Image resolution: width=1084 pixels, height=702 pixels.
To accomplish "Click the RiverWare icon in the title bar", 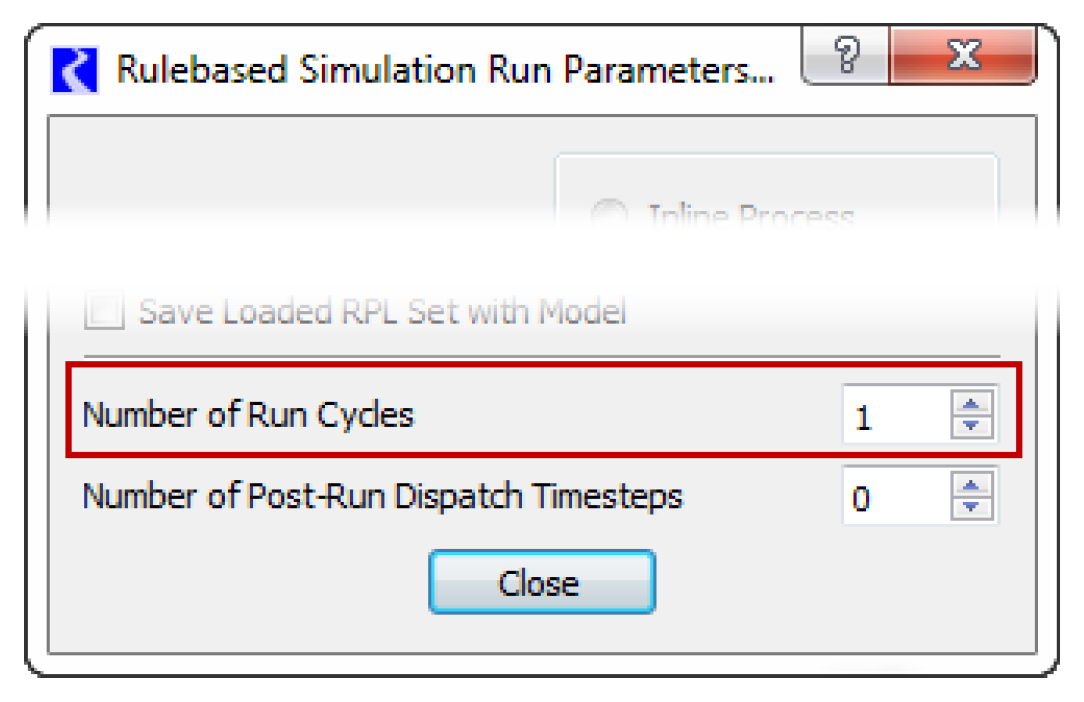I will 75,72.
